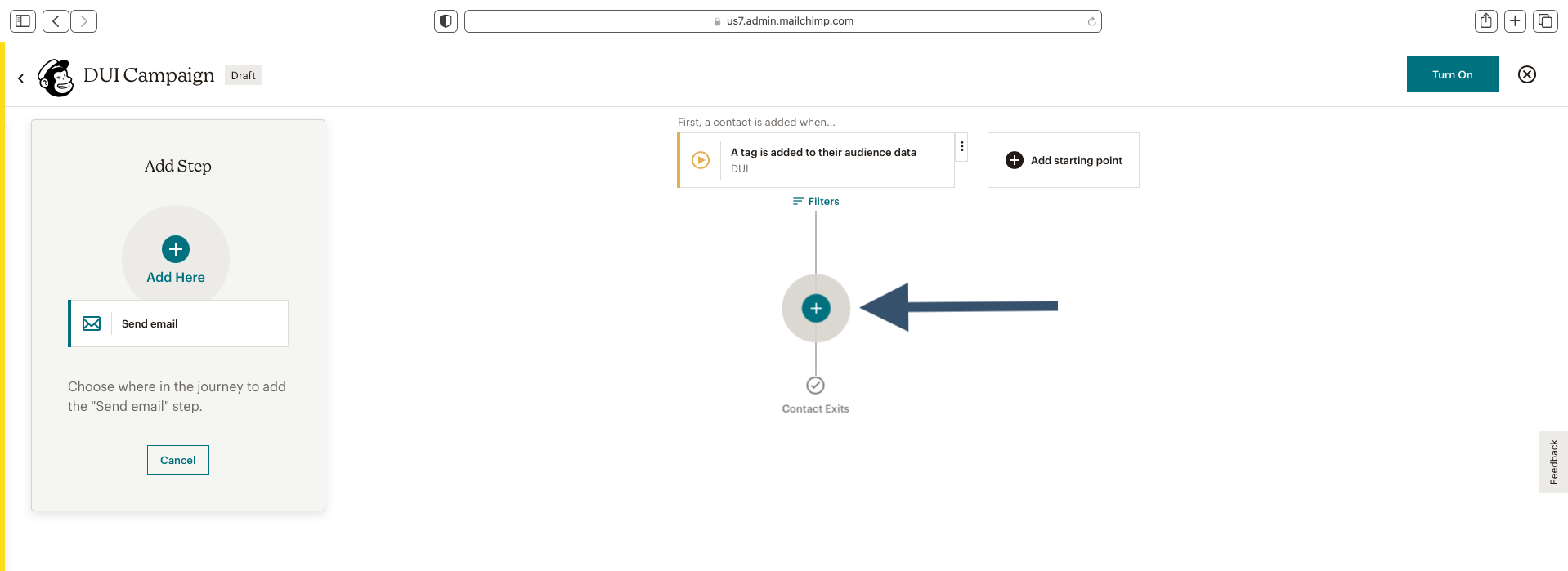Open the tag starting point card
The width and height of the screenshot is (1568, 571).
tap(816, 160)
